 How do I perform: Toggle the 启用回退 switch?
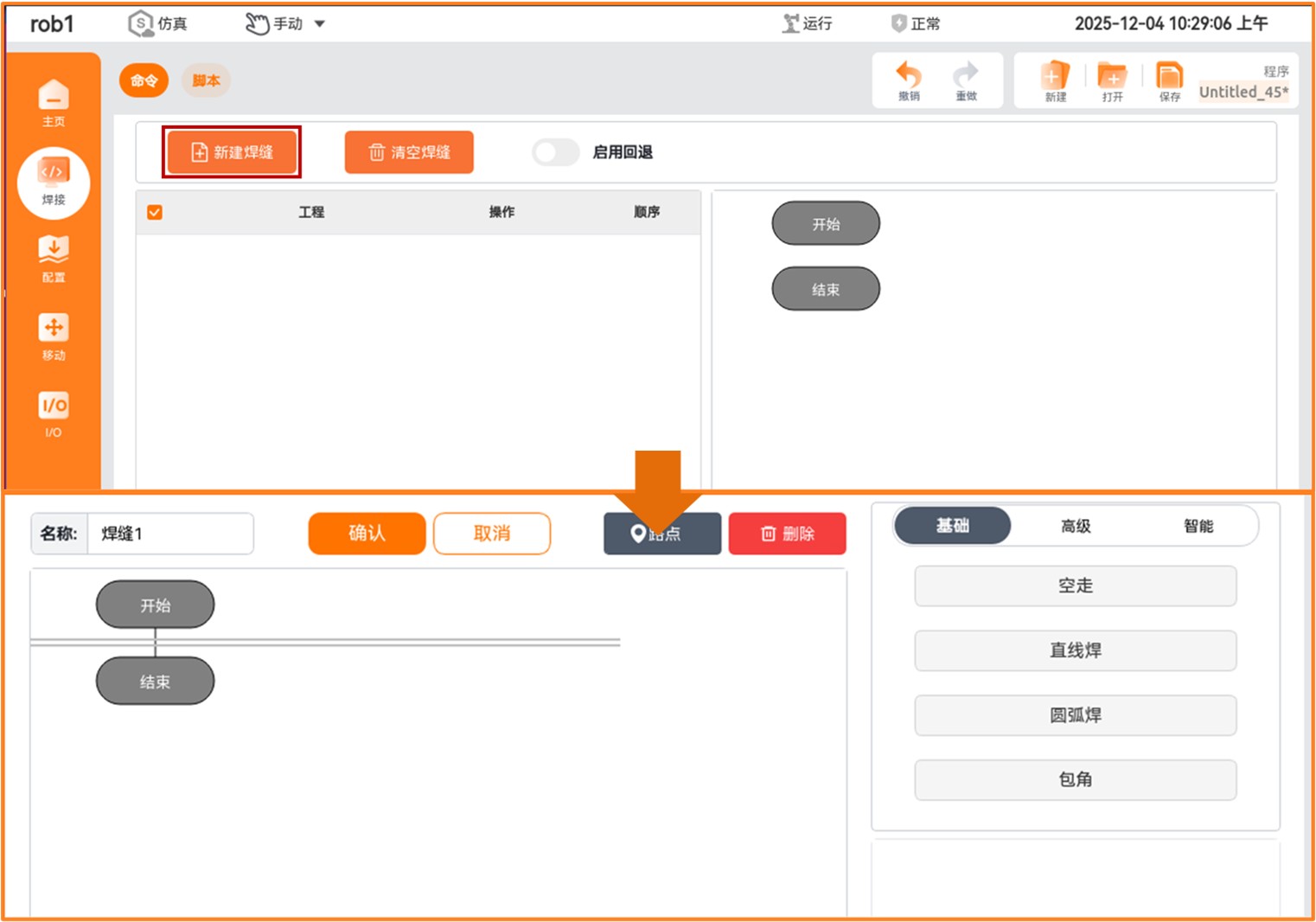[x=555, y=152]
